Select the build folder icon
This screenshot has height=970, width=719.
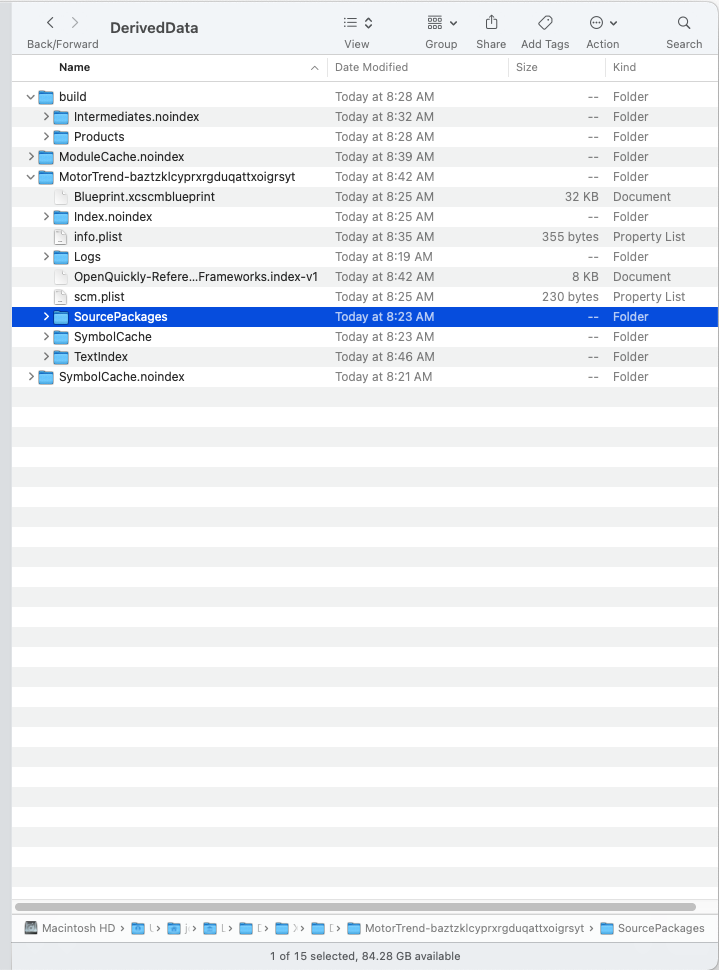[46, 97]
